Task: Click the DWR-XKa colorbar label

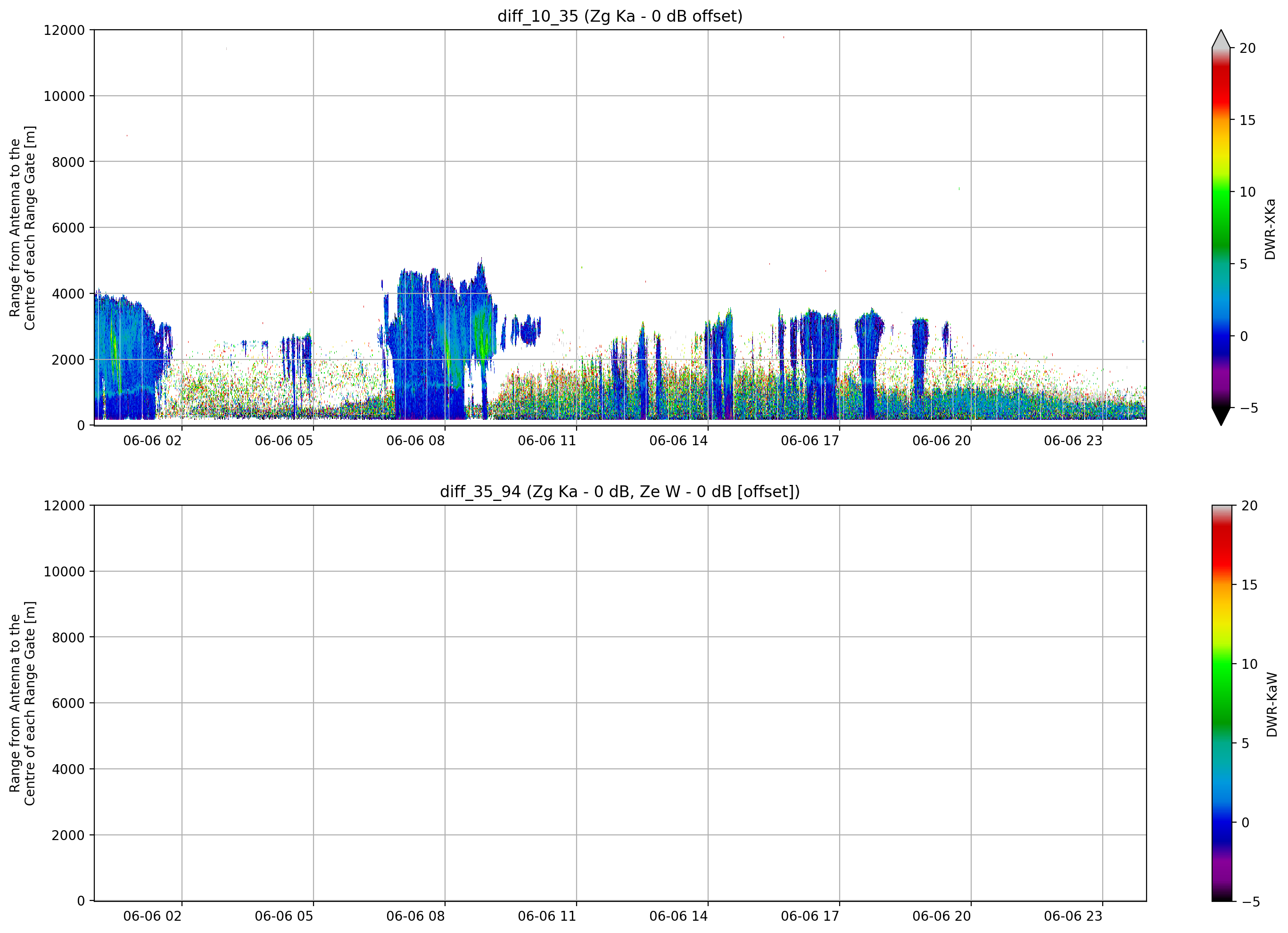Action: [x=1271, y=229]
